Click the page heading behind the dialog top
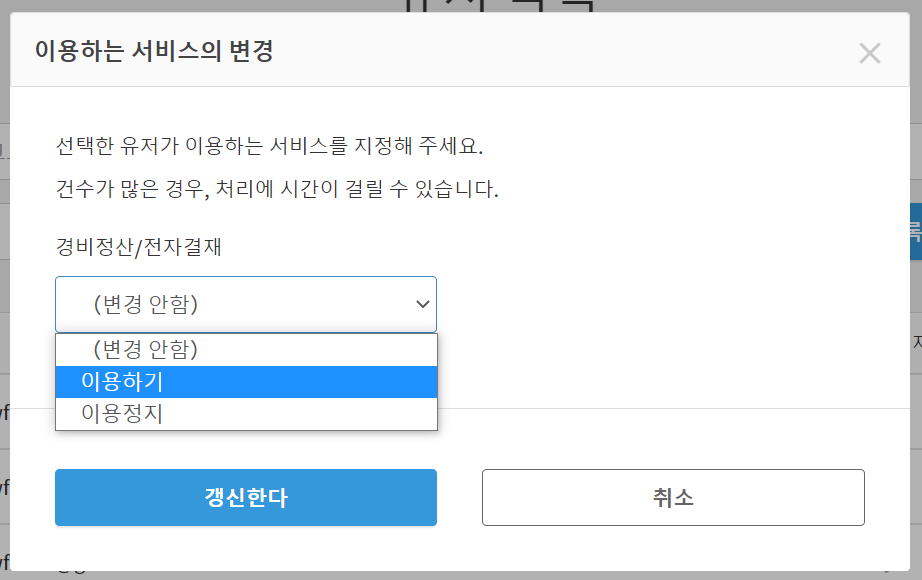 coord(500,6)
